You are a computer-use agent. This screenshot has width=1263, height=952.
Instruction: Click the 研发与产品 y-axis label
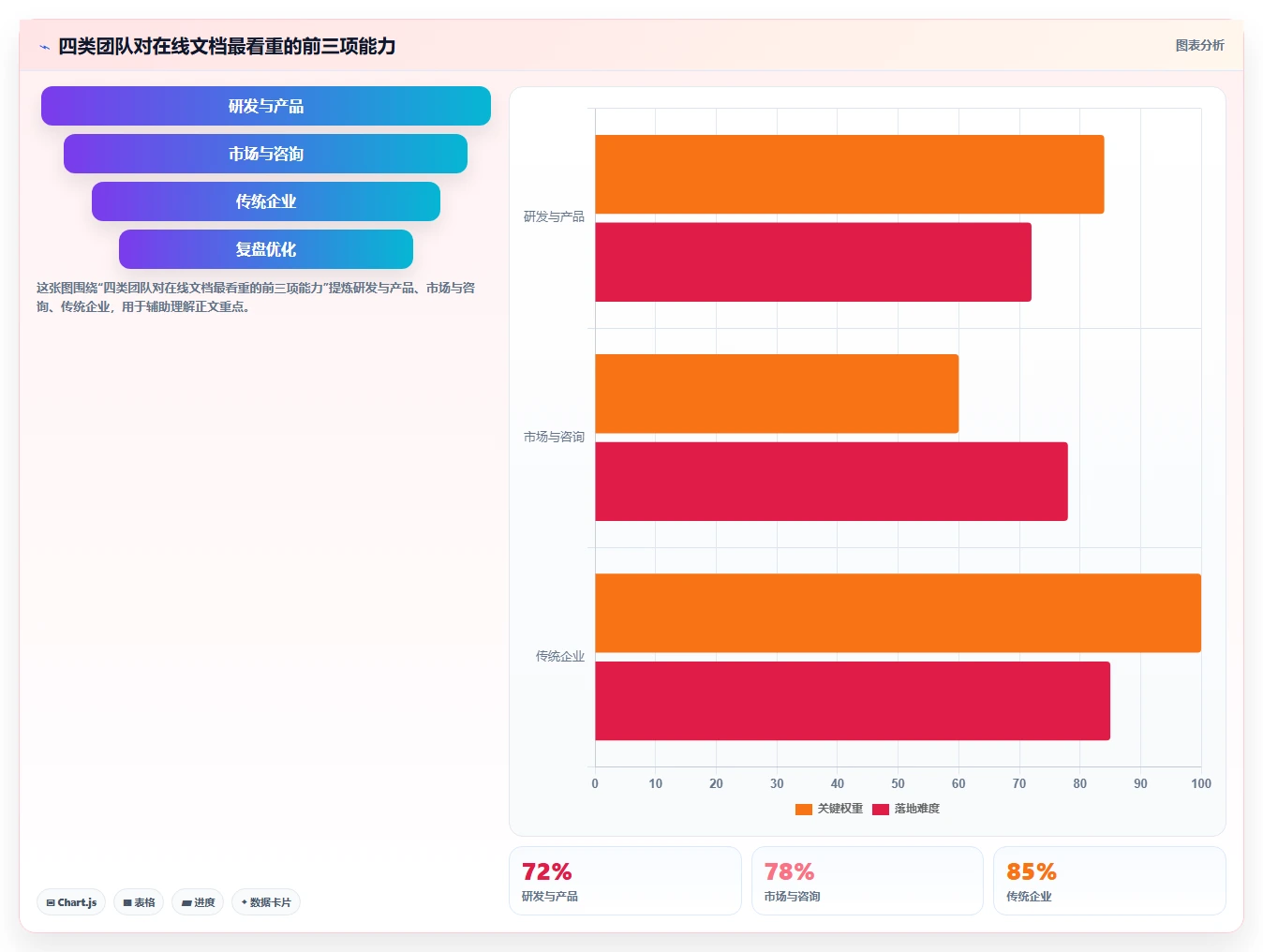click(x=554, y=216)
